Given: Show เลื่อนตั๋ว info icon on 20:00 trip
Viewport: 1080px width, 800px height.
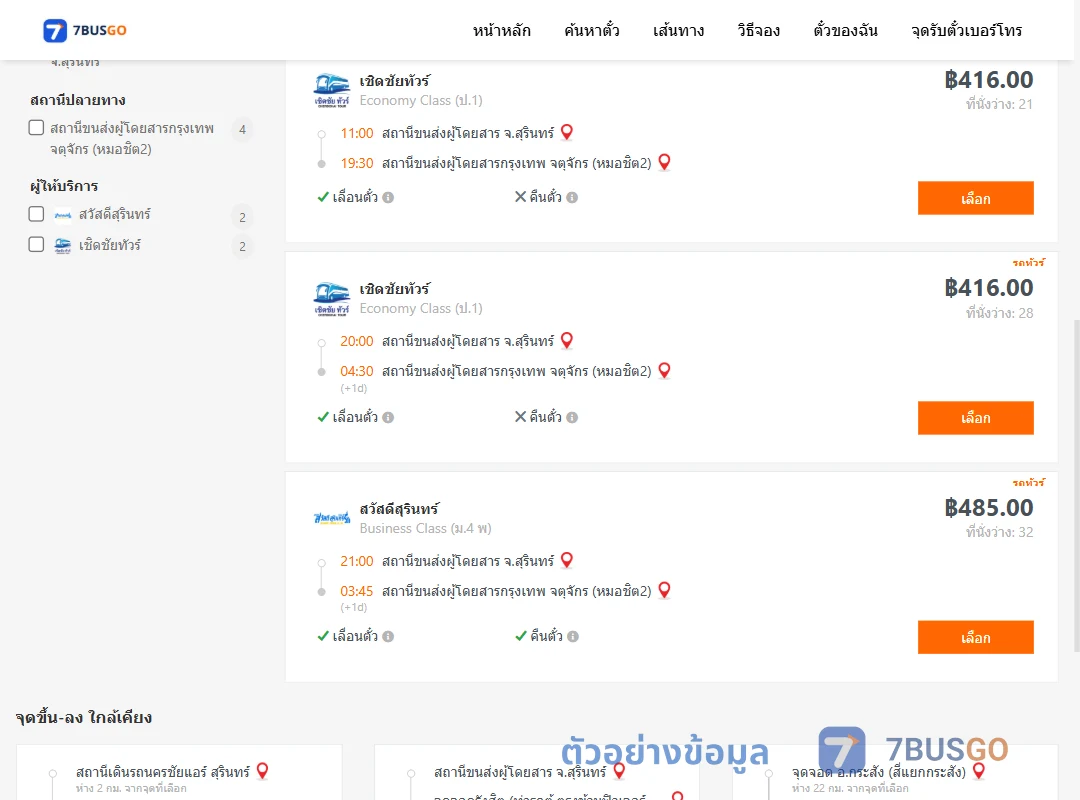Looking at the screenshot, I should [388, 417].
